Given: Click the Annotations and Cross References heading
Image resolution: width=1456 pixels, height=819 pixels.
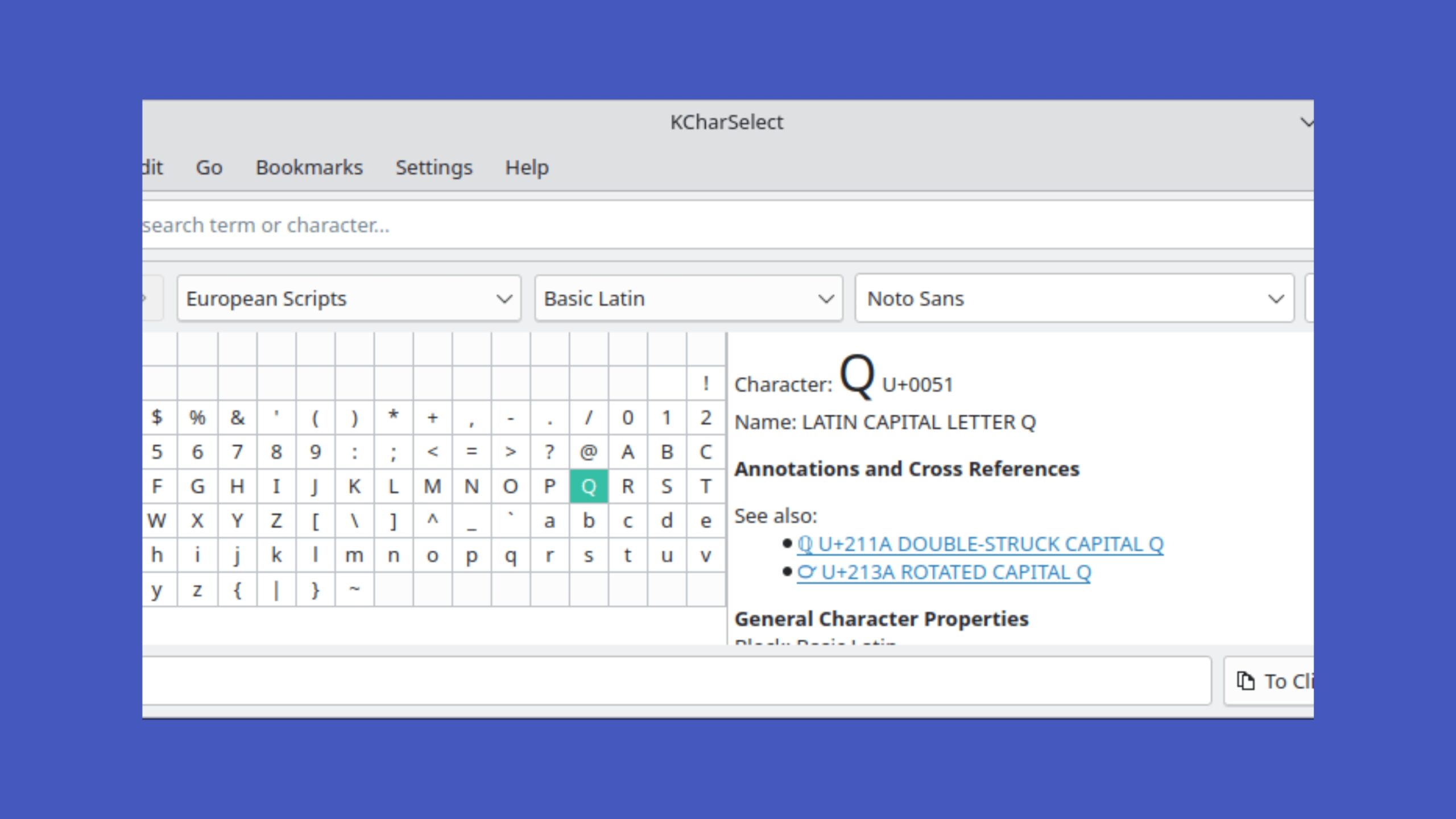Looking at the screenshot, I should click(907, 469).
